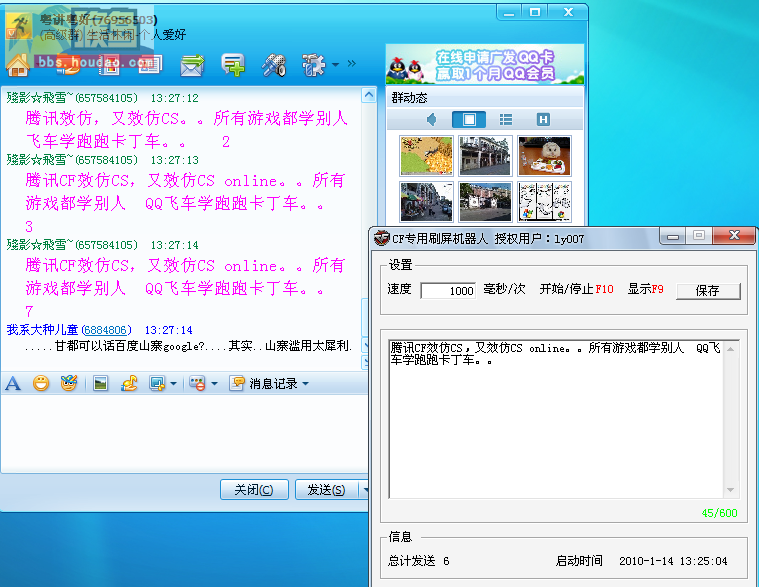Expand the block messages dropdown arrow
The height and width of the screenshot is (587, 759).
[214, 384]
